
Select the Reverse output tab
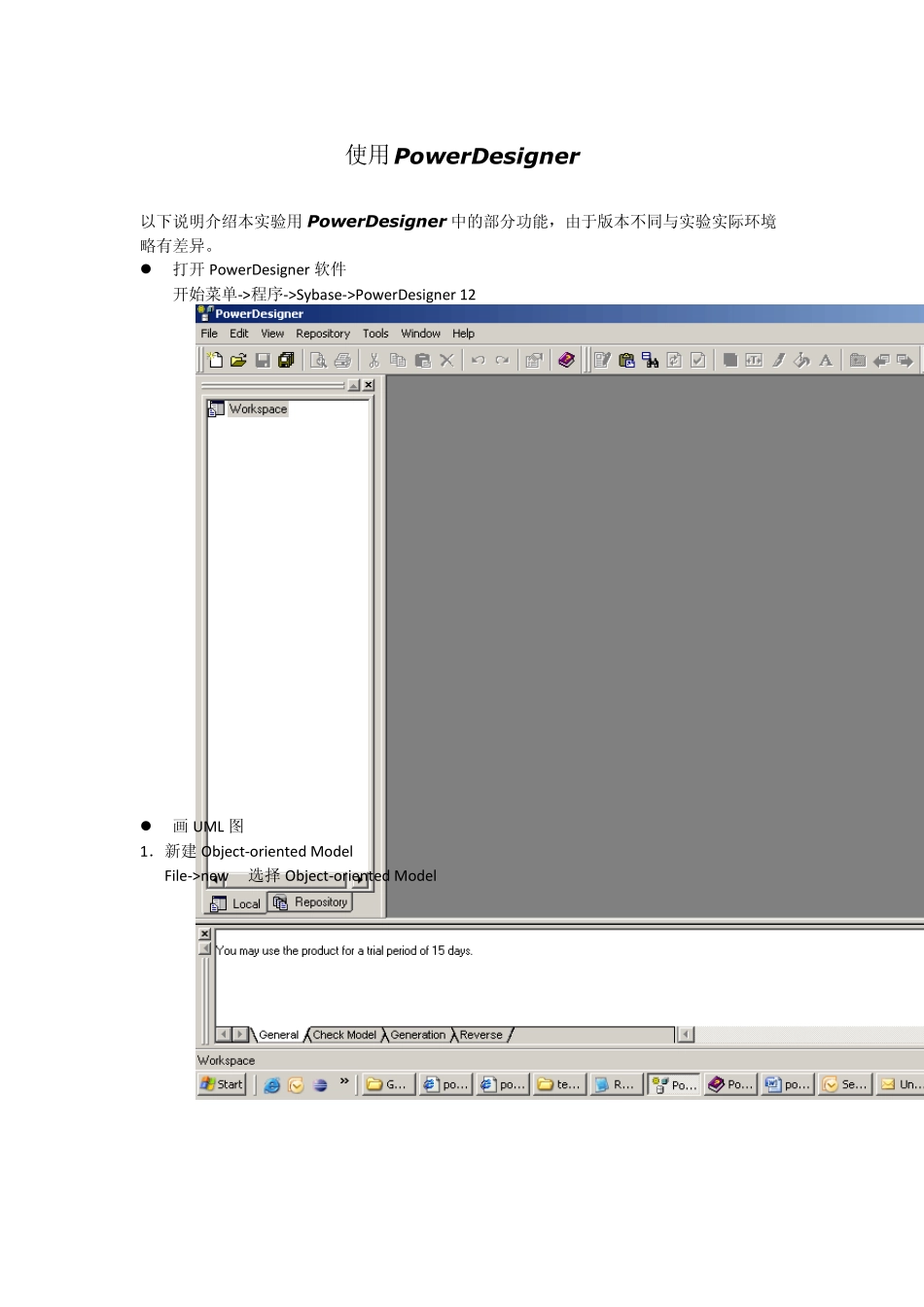tap(481, 1035)
